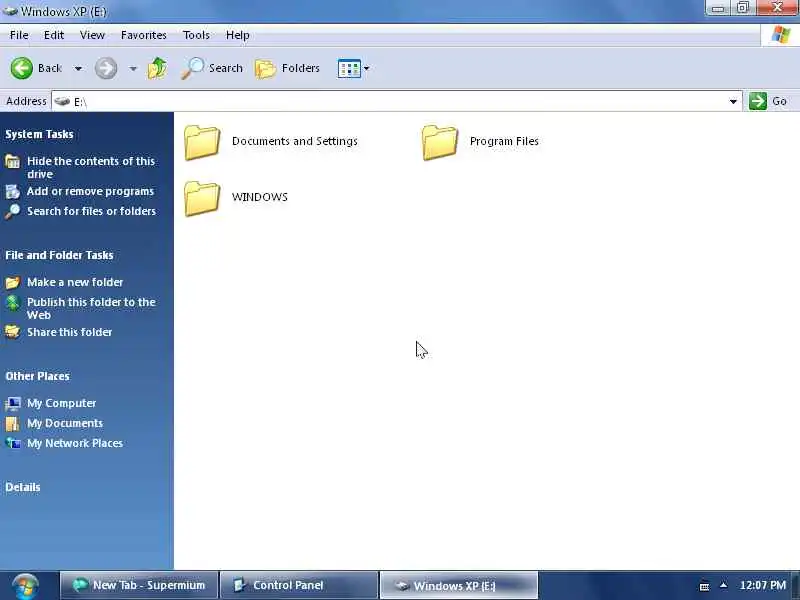The height and width of the screenshot is (600, 800).
Task: Click the Make a new folder icon
Action: [x=13, y=283]
